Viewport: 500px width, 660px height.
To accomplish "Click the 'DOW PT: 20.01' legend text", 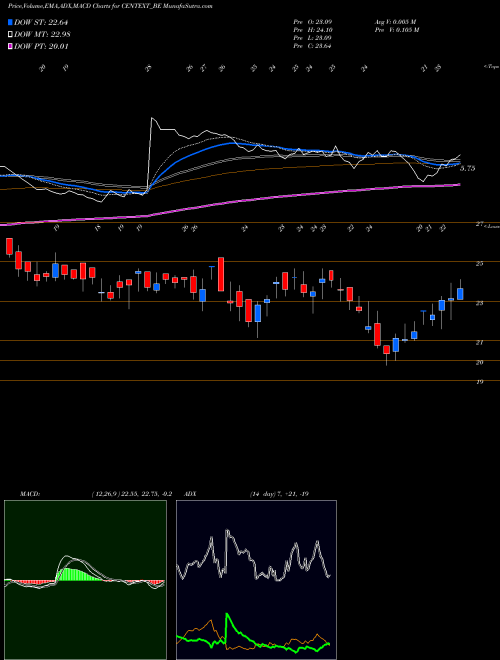I will [x=41, y=47].
